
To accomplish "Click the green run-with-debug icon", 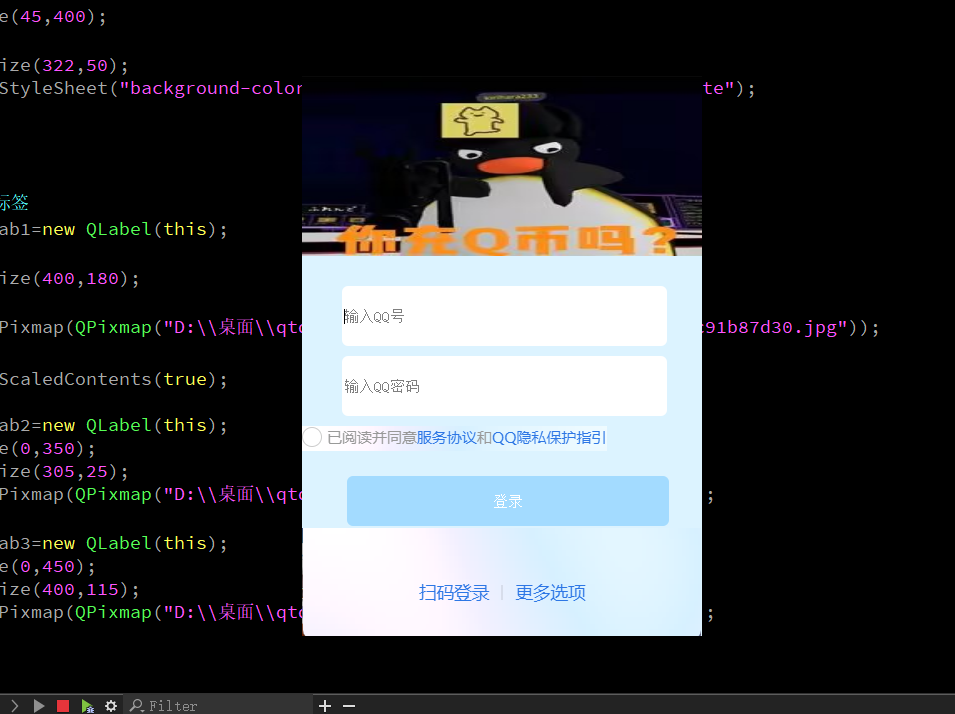I will (x=88, y=706).
